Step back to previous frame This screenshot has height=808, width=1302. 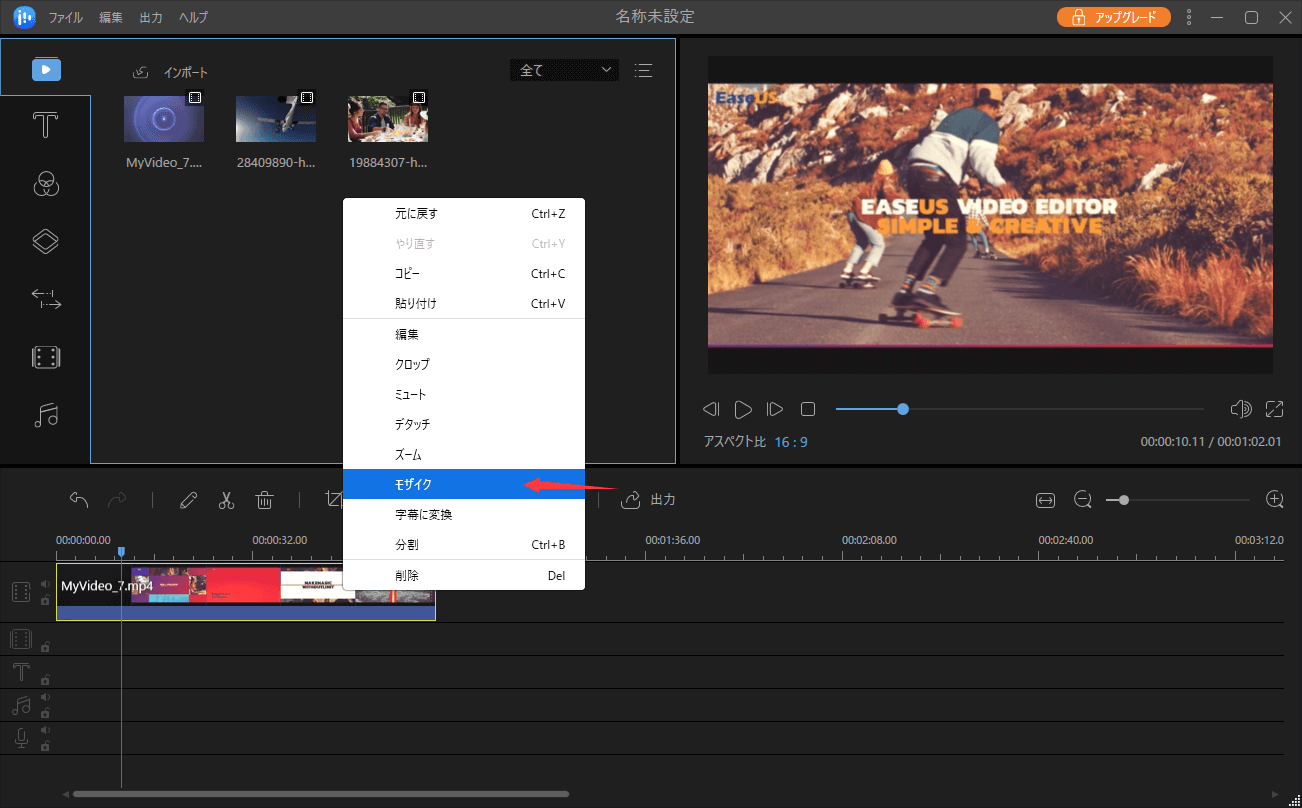click(711, 409)
